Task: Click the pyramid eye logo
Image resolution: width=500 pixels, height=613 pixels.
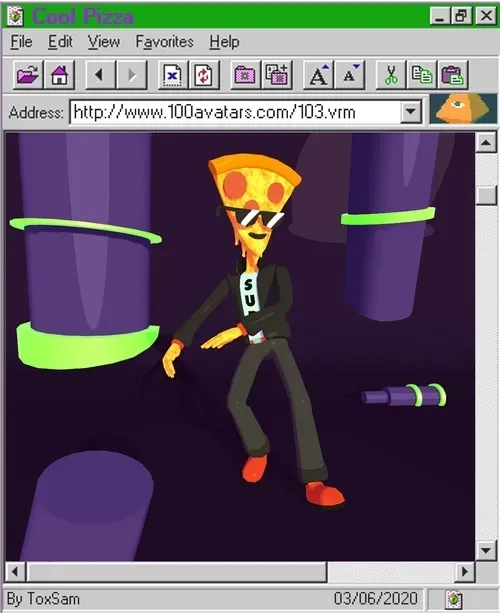Action: coord(464,109)
